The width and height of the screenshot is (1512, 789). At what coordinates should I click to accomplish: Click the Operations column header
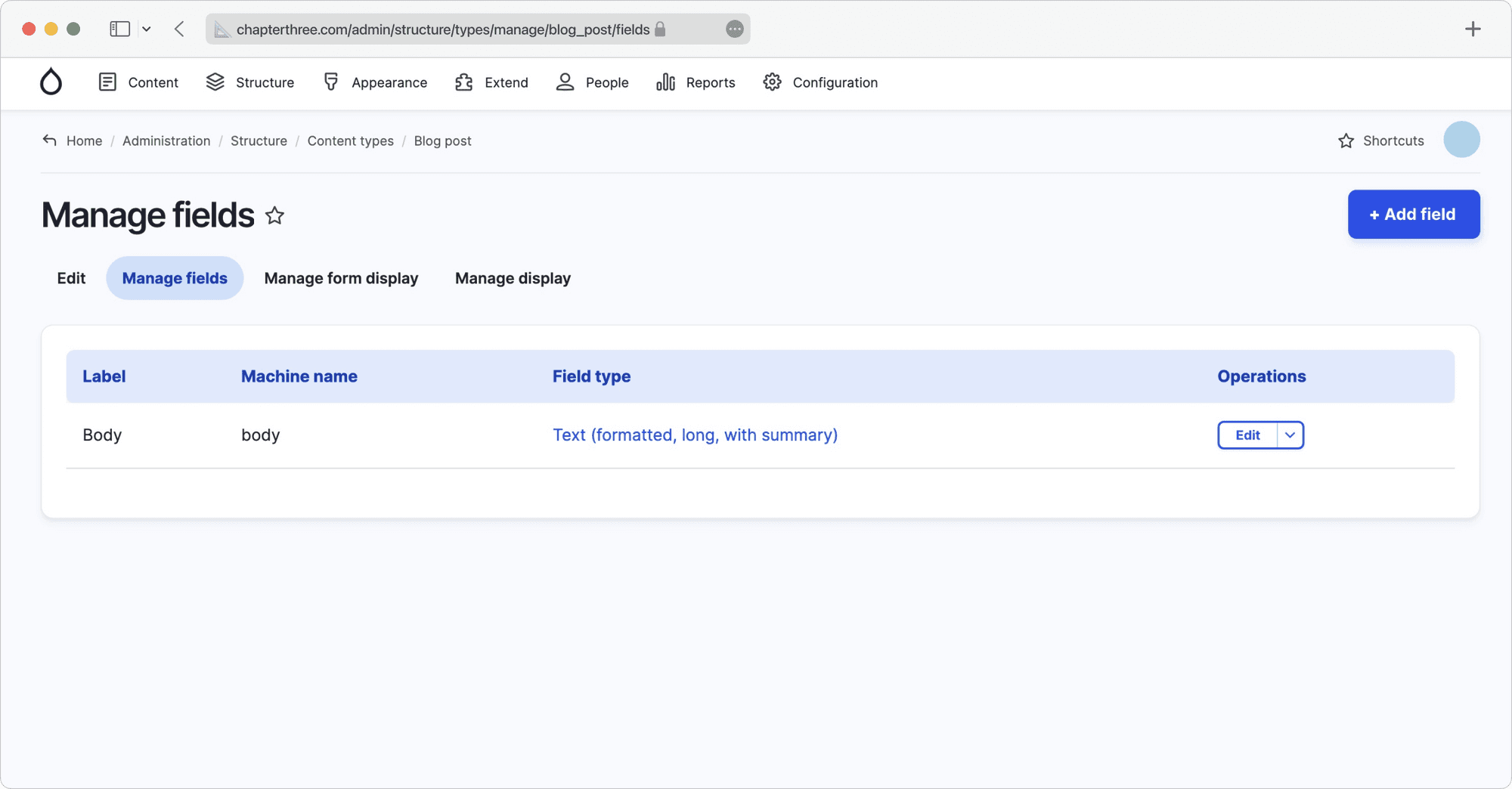click(x=1261, y=376)
